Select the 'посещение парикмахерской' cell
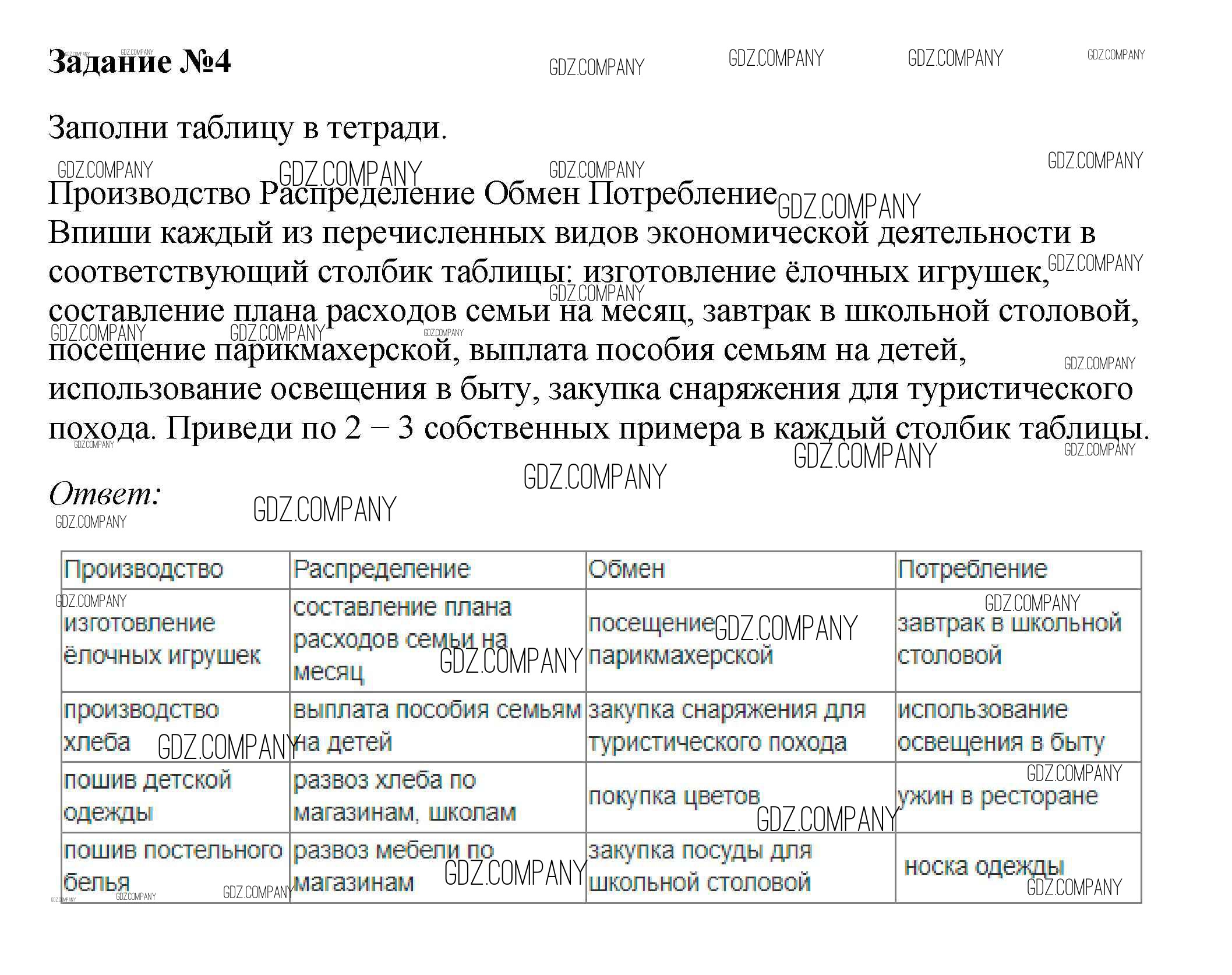Image resolution: width=1232 pixels, height=975 pixels. click(680, 640)
